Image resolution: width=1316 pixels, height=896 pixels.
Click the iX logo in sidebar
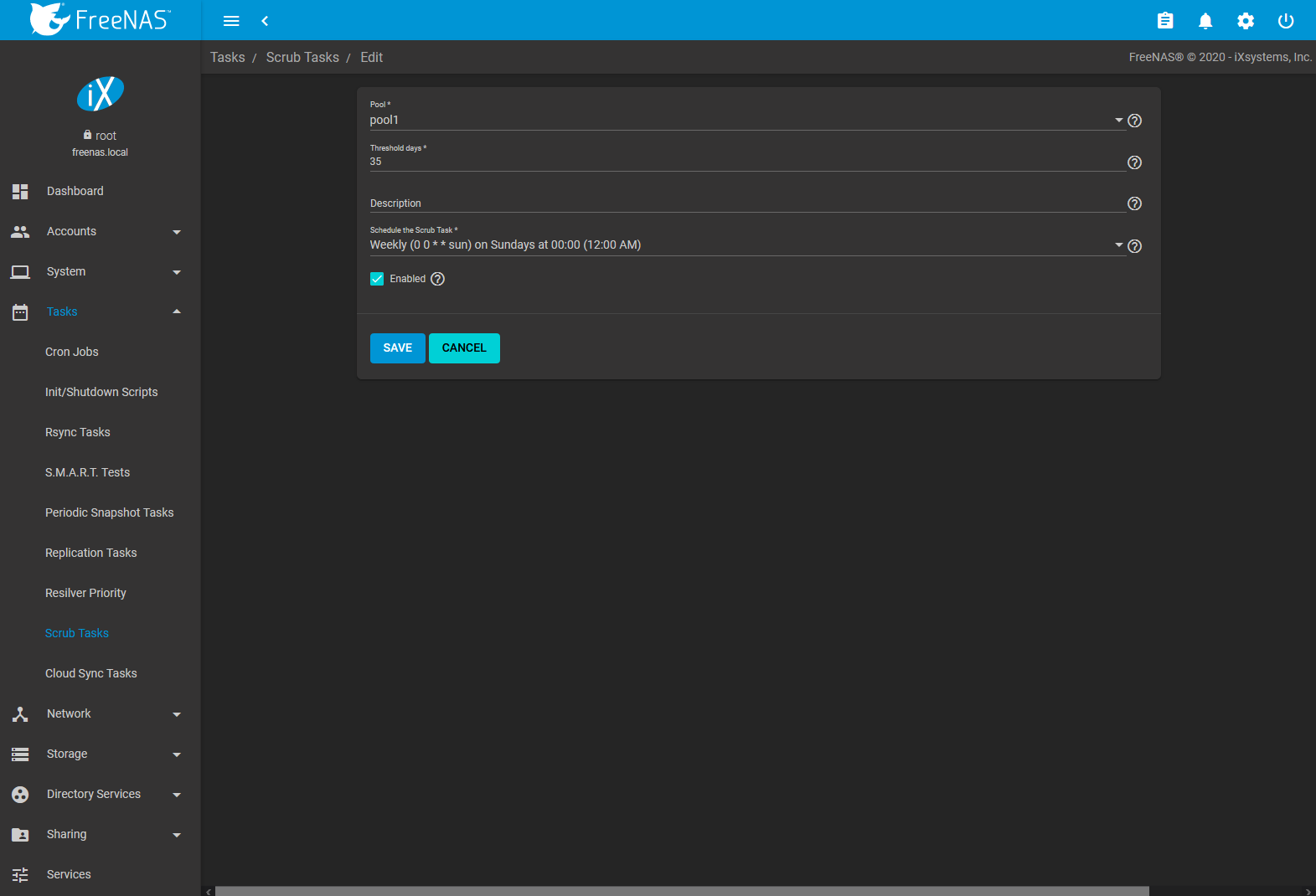[x=101, y=94]
